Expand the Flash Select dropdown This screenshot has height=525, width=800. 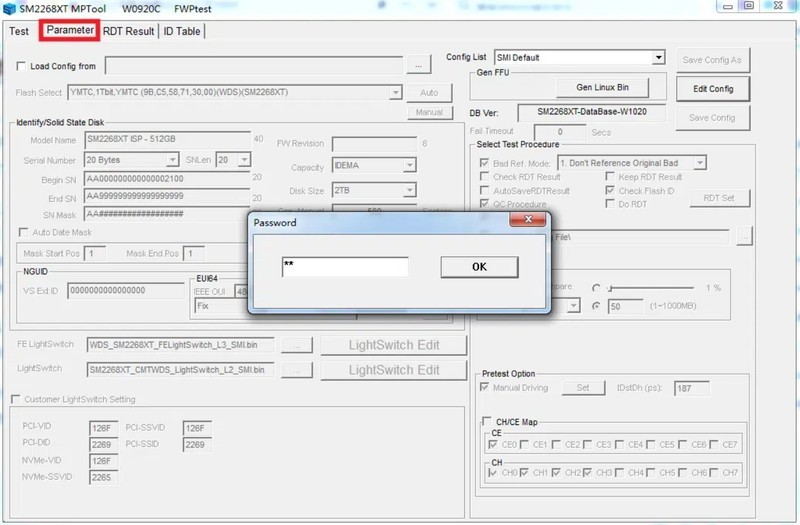coord(395,92)
